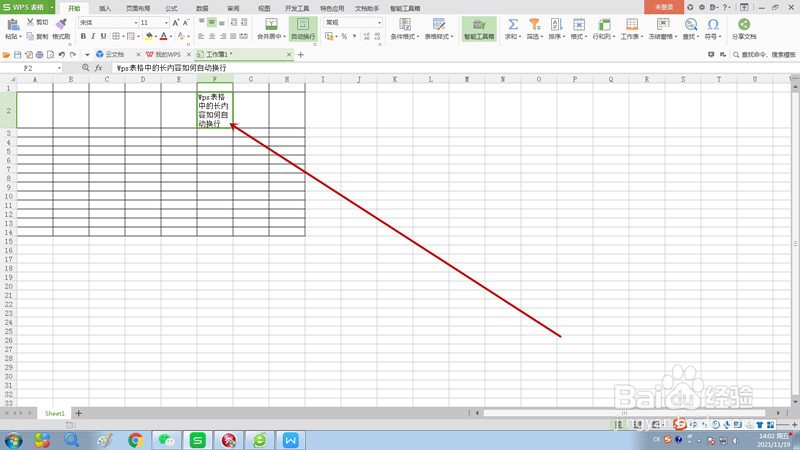Switch to the Data (数据) tab

pyautogui.click(x=202, y=9)
